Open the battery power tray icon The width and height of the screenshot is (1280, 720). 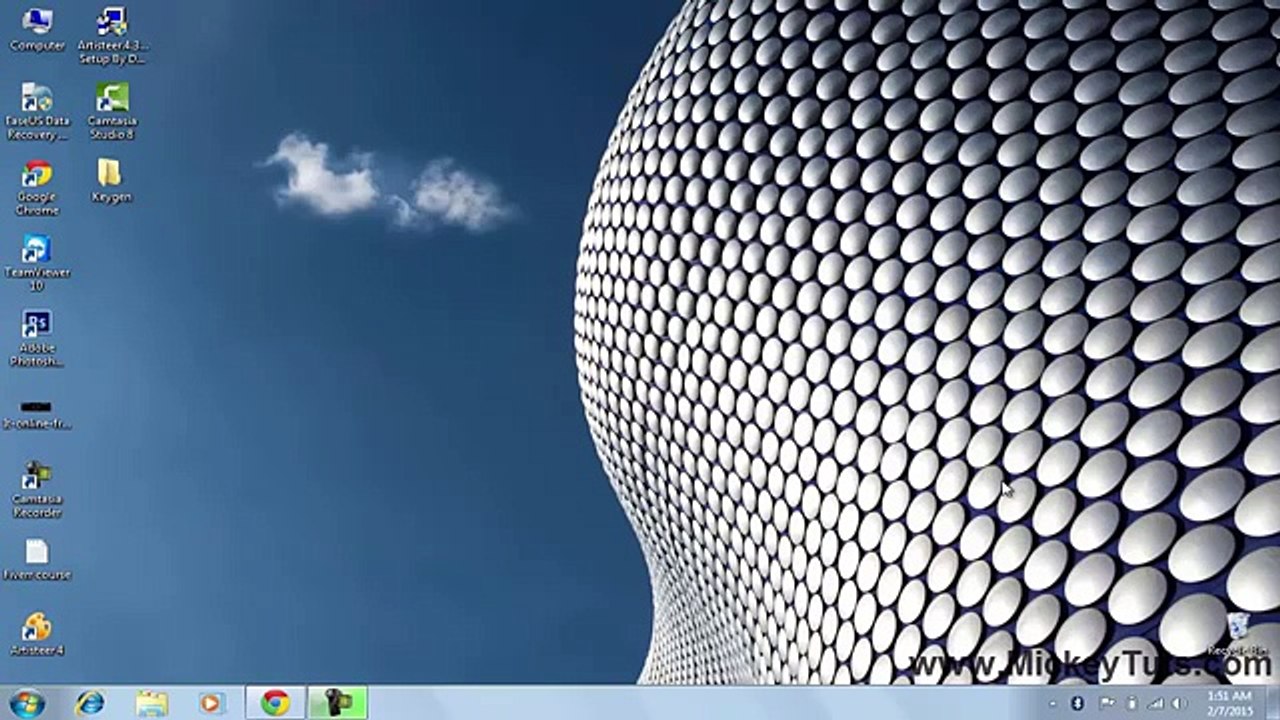[1132, 704]
